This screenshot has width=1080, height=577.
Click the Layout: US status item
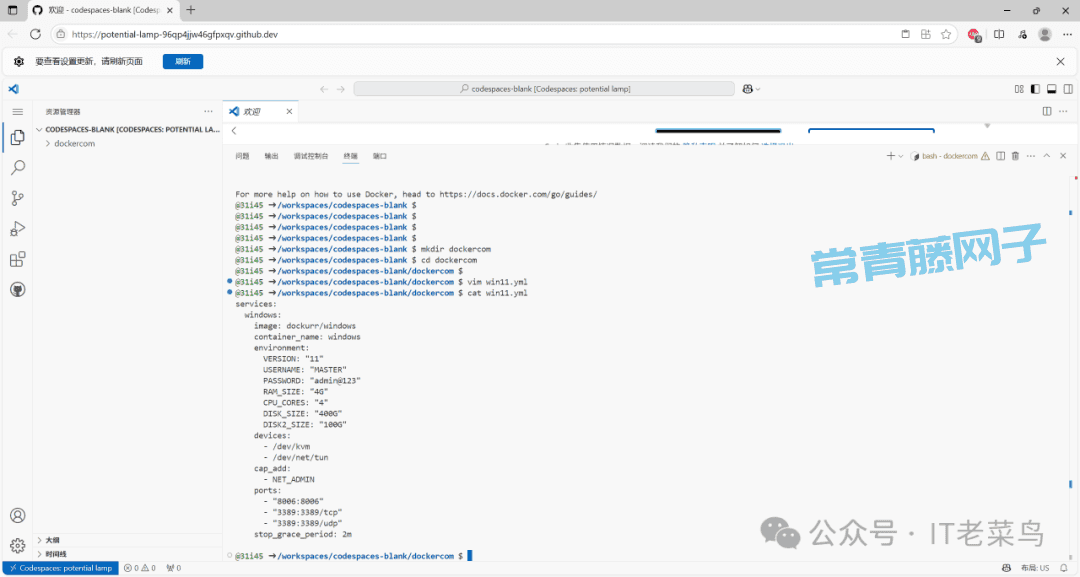1035,568
